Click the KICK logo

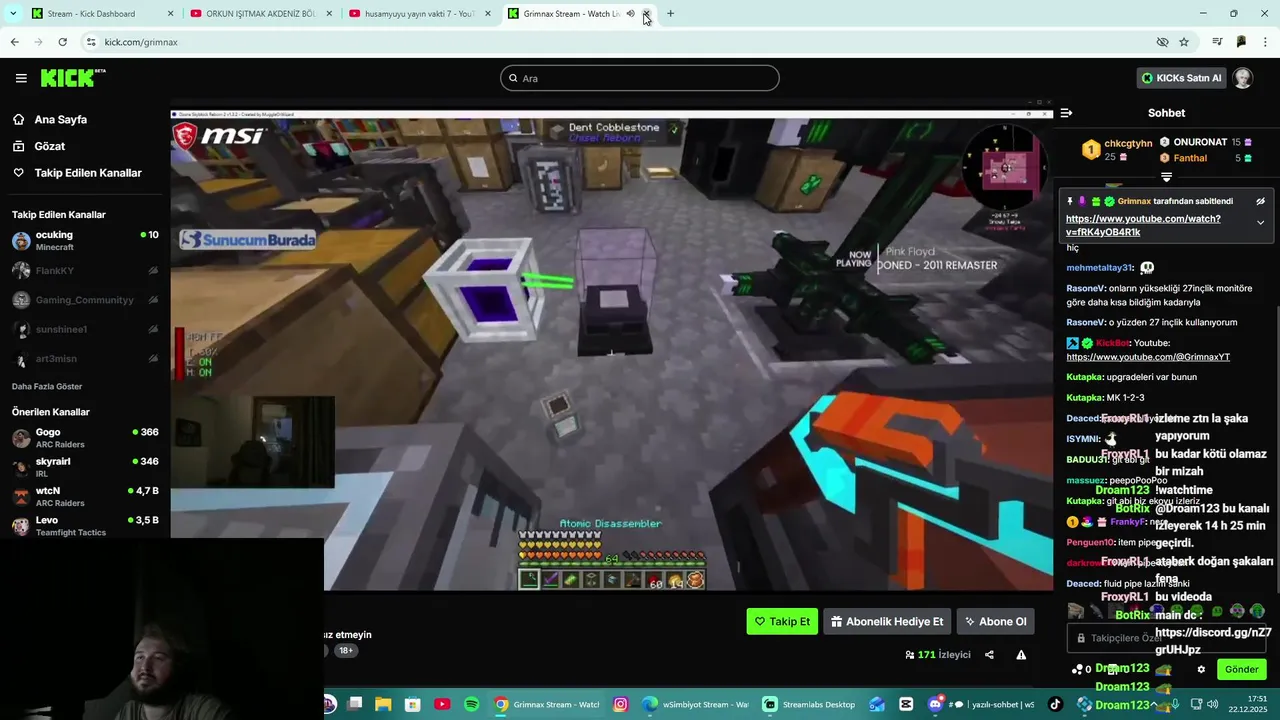72,78
